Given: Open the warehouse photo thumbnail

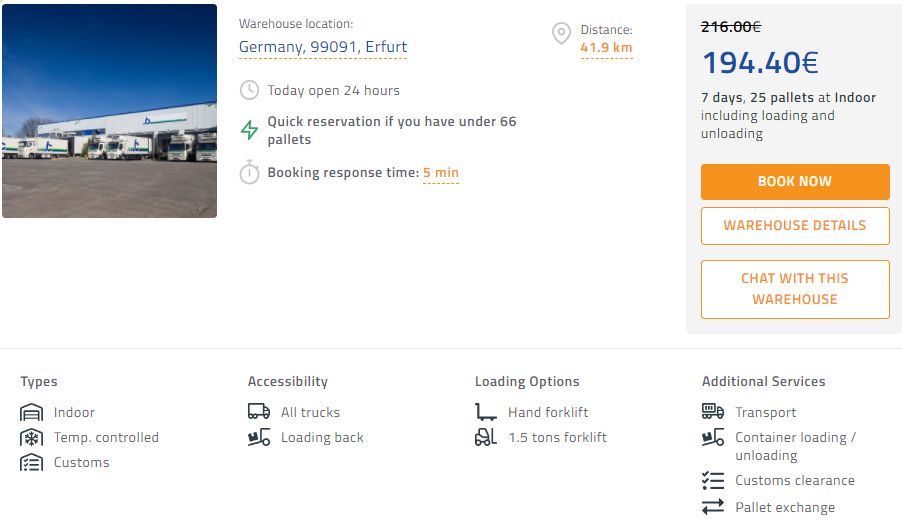Looking at the screenshot, I should coord(109,111).
